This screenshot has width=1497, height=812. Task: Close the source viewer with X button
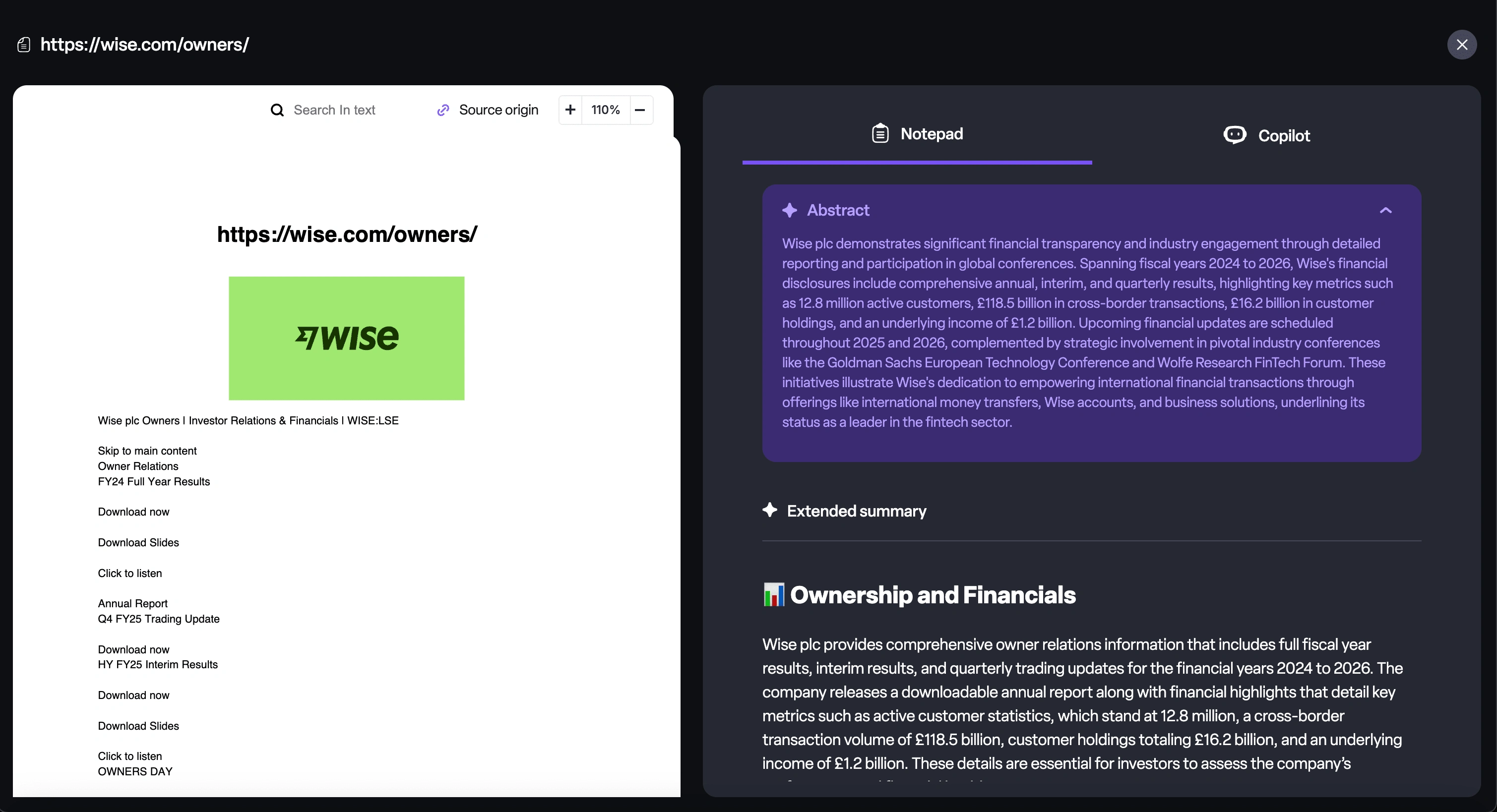click(x=1462, y=45)
